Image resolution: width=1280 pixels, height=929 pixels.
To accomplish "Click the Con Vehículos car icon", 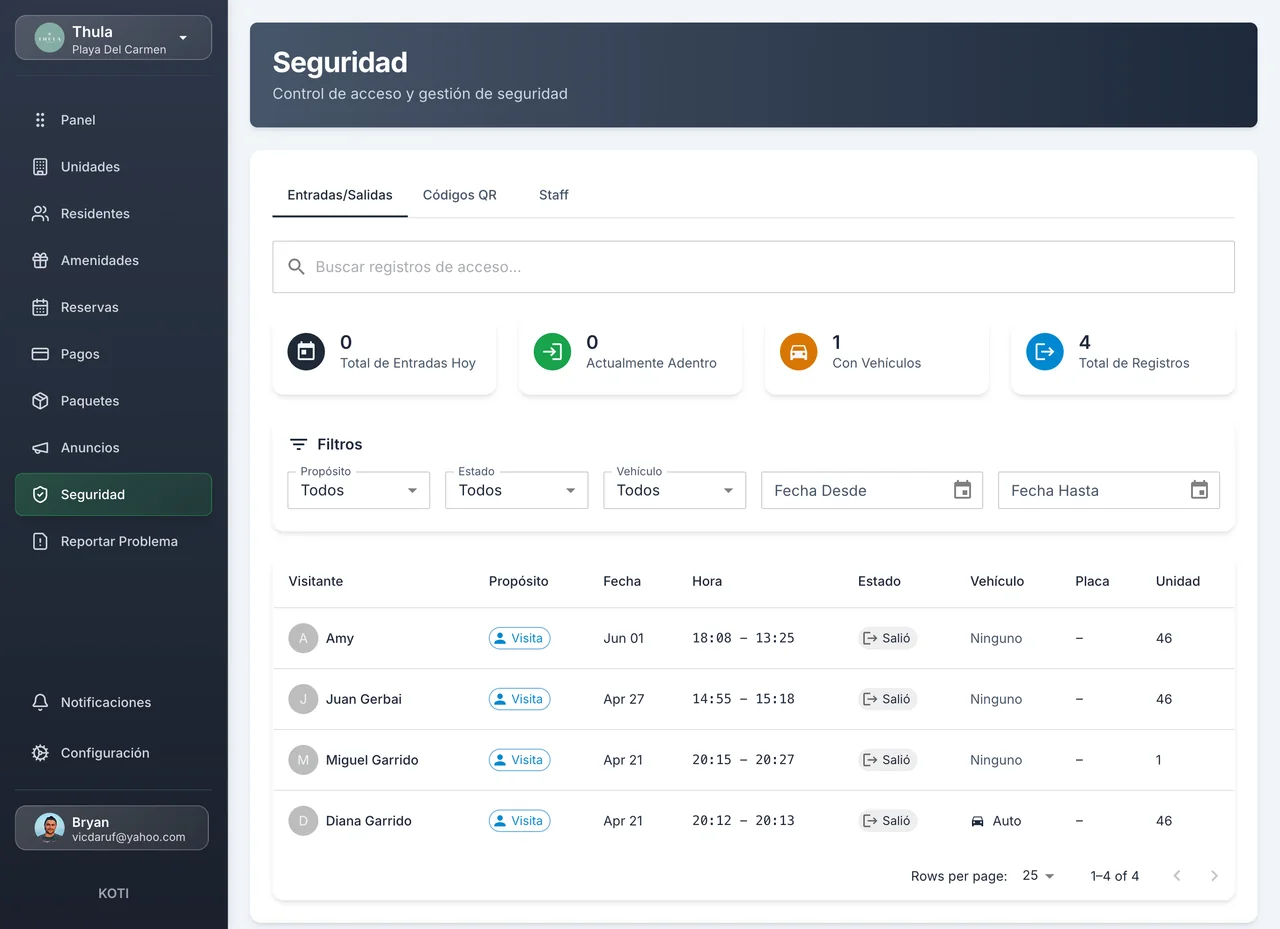I will [x=798, y=352].
